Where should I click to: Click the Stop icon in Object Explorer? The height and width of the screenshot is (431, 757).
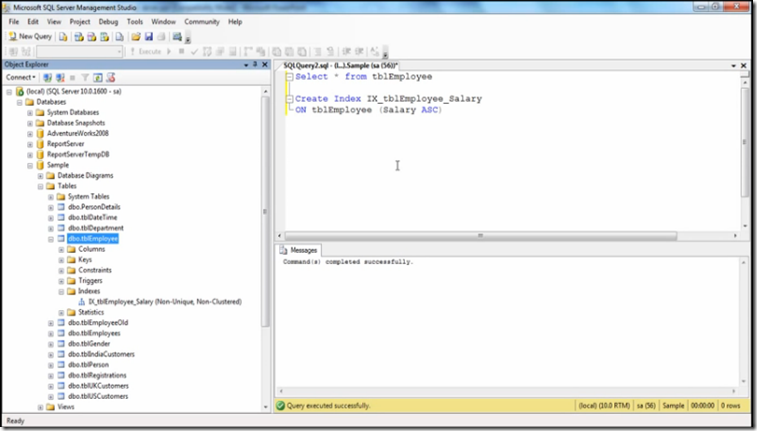pyautogui.click(x=72, y=77)
